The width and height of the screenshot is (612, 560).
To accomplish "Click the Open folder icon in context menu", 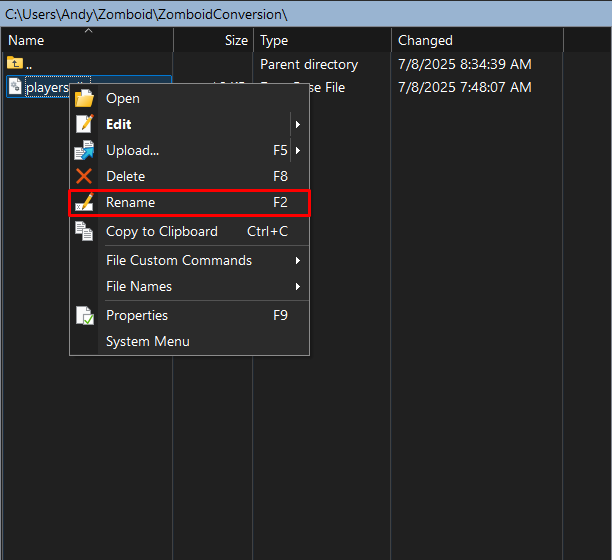I will (84, 98).
